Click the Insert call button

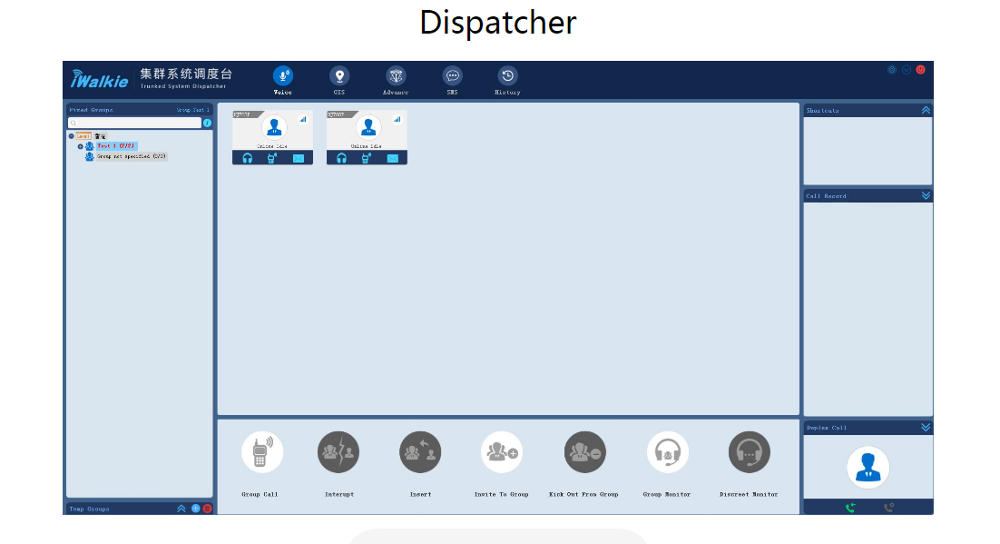420,452
